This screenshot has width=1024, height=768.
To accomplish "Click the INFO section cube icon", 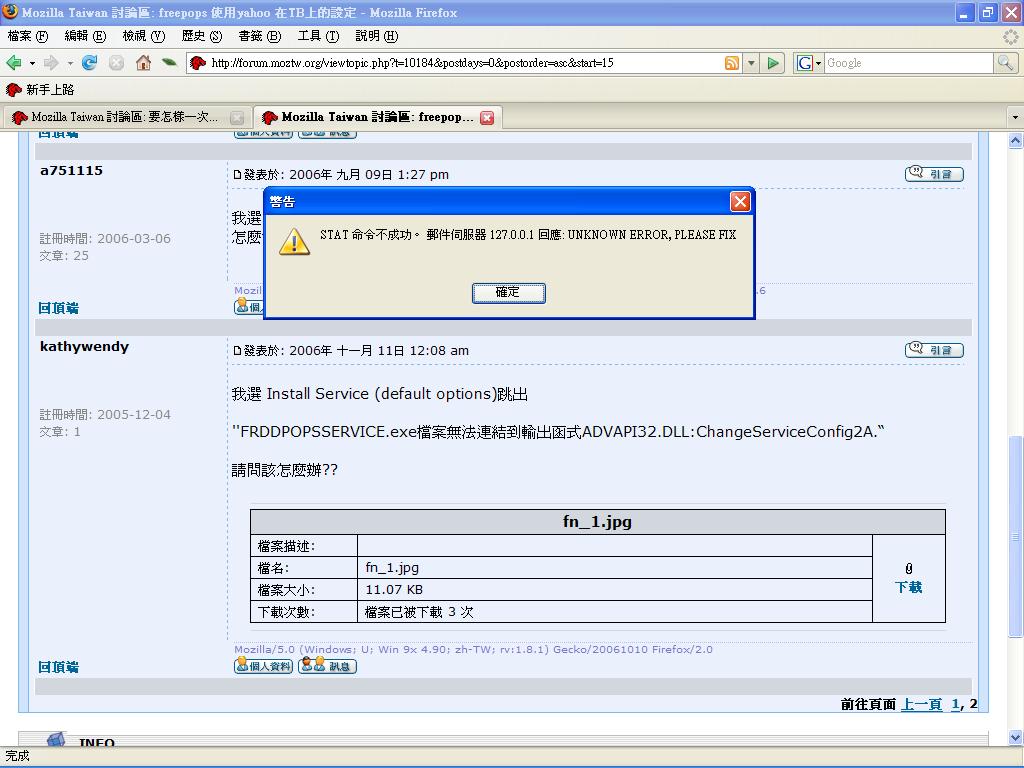I will (56, 739).
